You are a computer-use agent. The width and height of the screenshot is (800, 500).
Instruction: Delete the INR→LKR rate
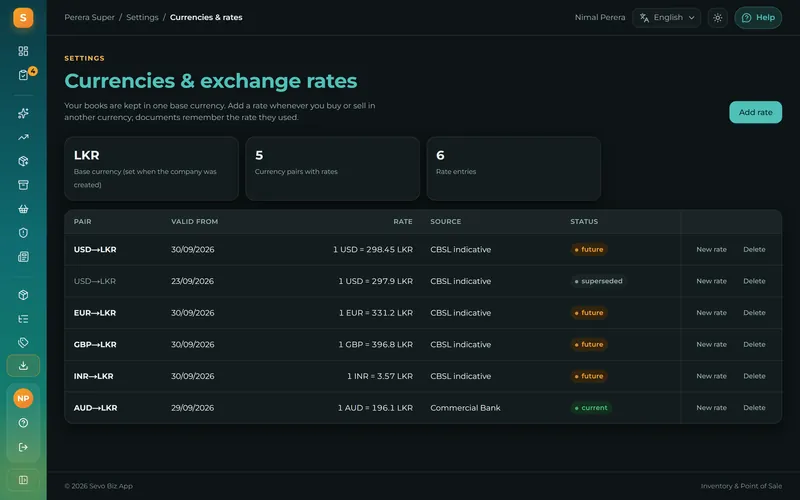pos(754,376)
